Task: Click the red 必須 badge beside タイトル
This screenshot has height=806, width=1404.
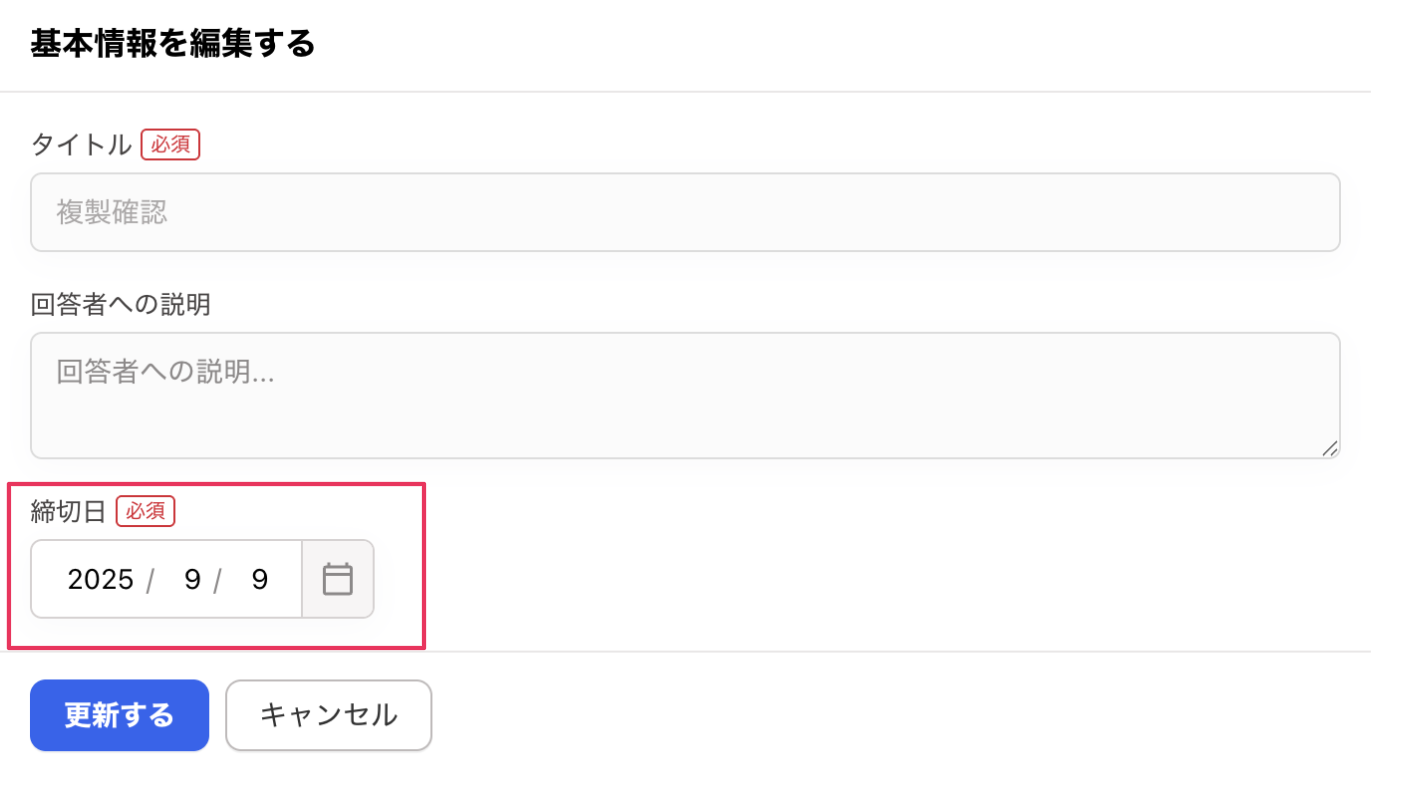Action: pos(170,144)
